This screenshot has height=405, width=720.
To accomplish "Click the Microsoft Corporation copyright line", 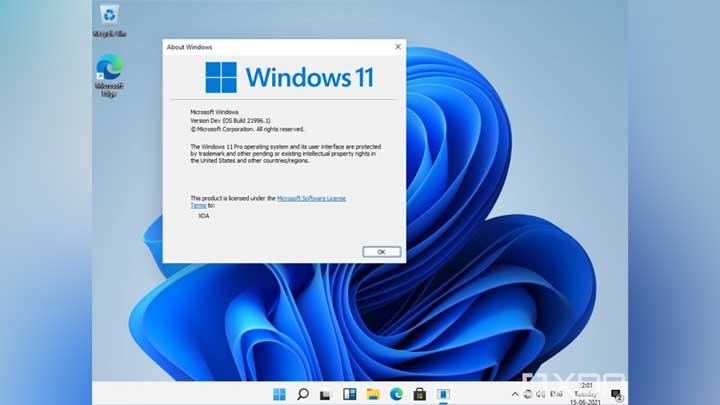I will (x=248, y=129).
